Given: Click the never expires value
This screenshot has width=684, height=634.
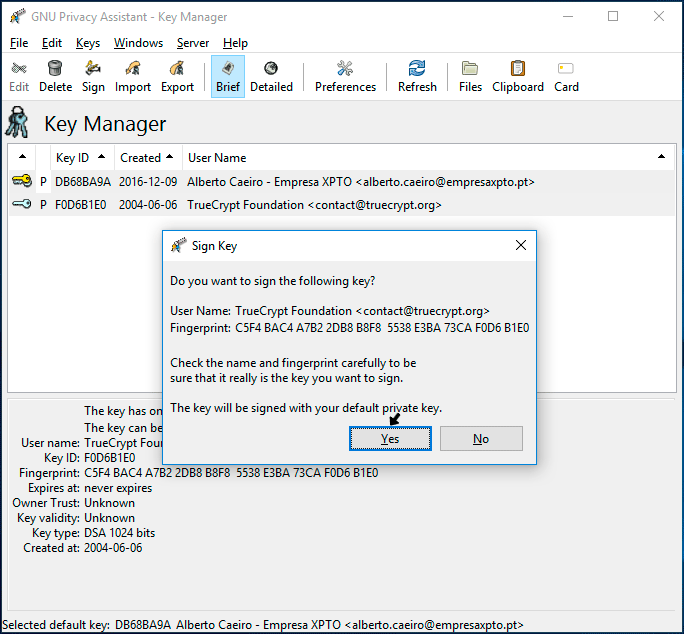Looking at the screenshot, I should tap(118, 488).
